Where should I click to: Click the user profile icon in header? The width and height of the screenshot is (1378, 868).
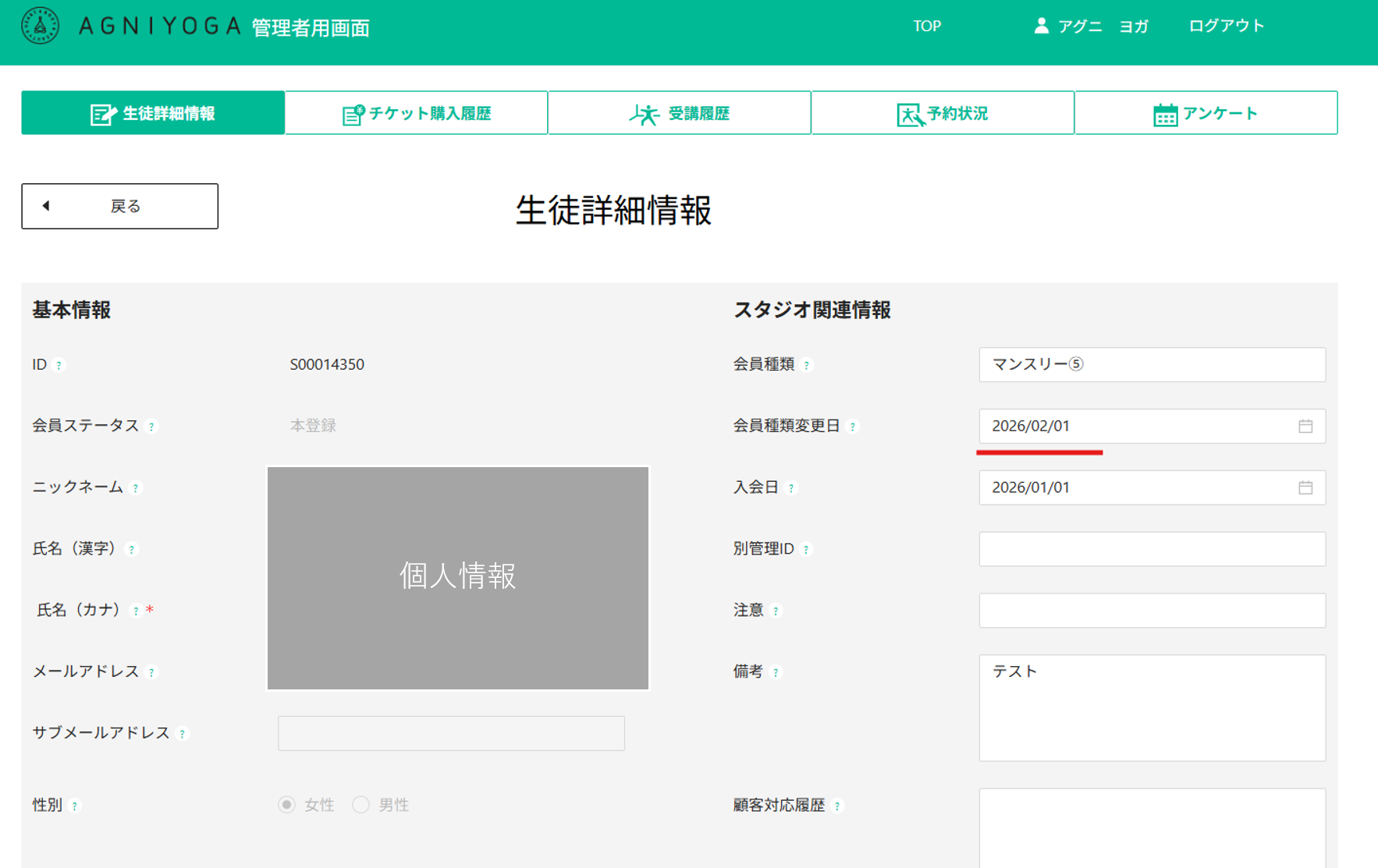coord(1041,26)
